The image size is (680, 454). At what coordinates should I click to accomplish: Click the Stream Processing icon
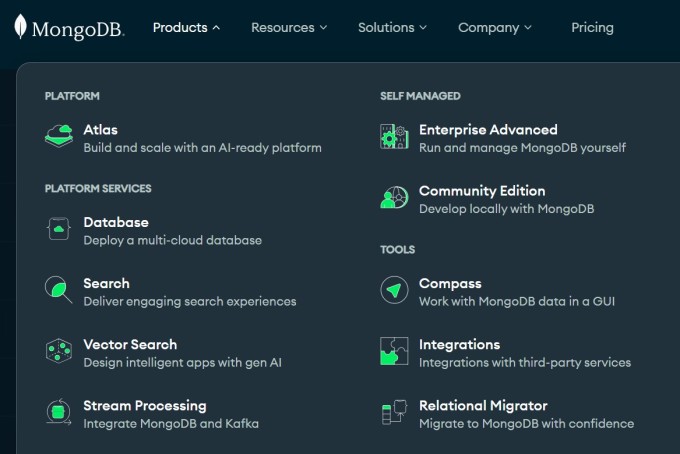[x=59, y=413]
